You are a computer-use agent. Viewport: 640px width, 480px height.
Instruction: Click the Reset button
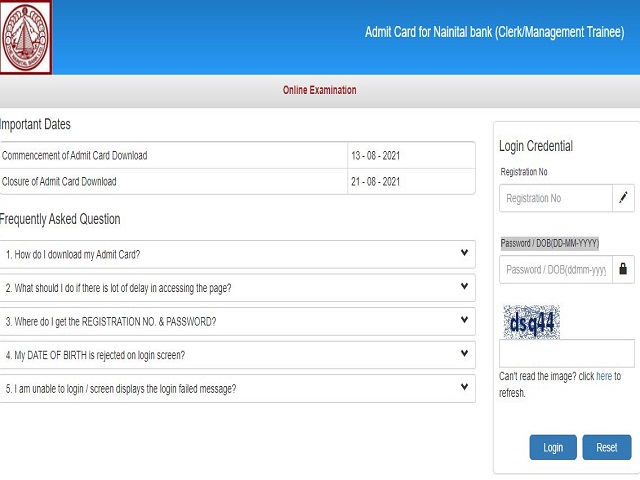coord(607,447)
